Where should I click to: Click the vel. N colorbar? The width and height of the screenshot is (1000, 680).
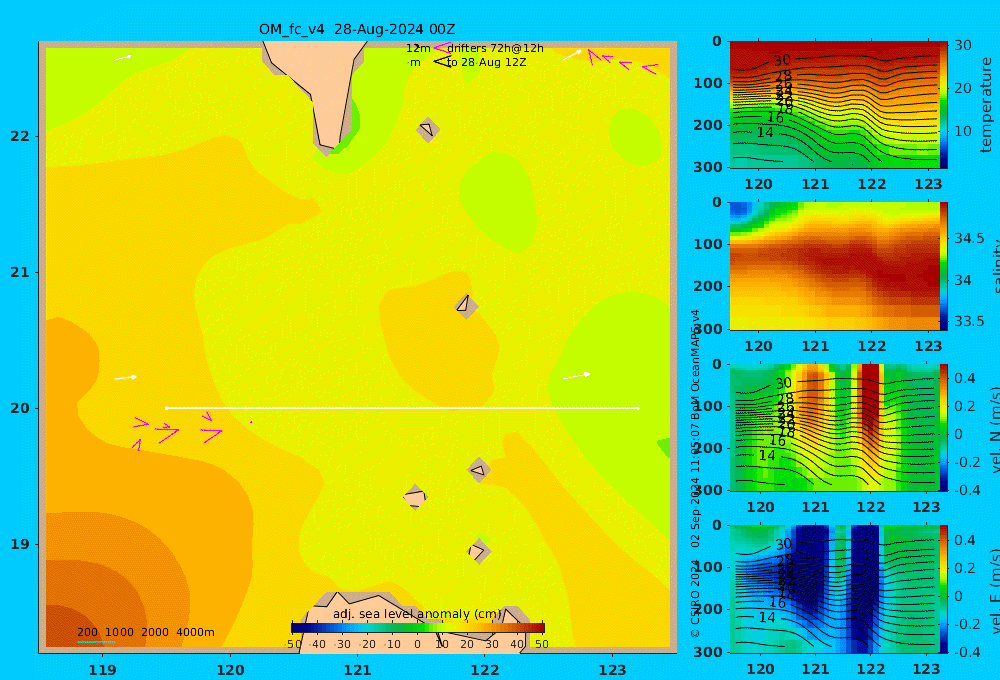(944, 427)
